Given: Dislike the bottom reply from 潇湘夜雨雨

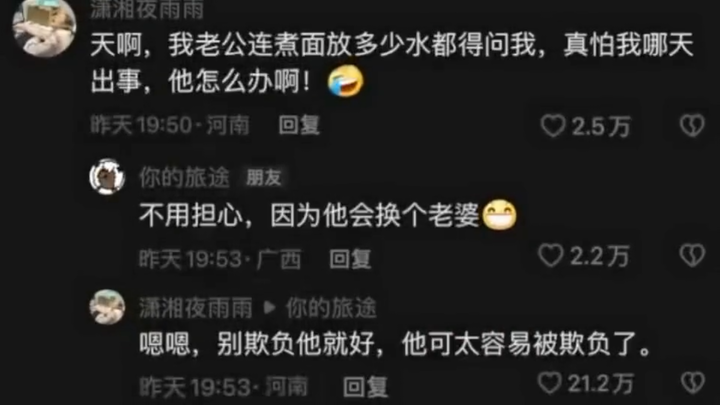Looking at the screenshot, I should click(692, 382).
